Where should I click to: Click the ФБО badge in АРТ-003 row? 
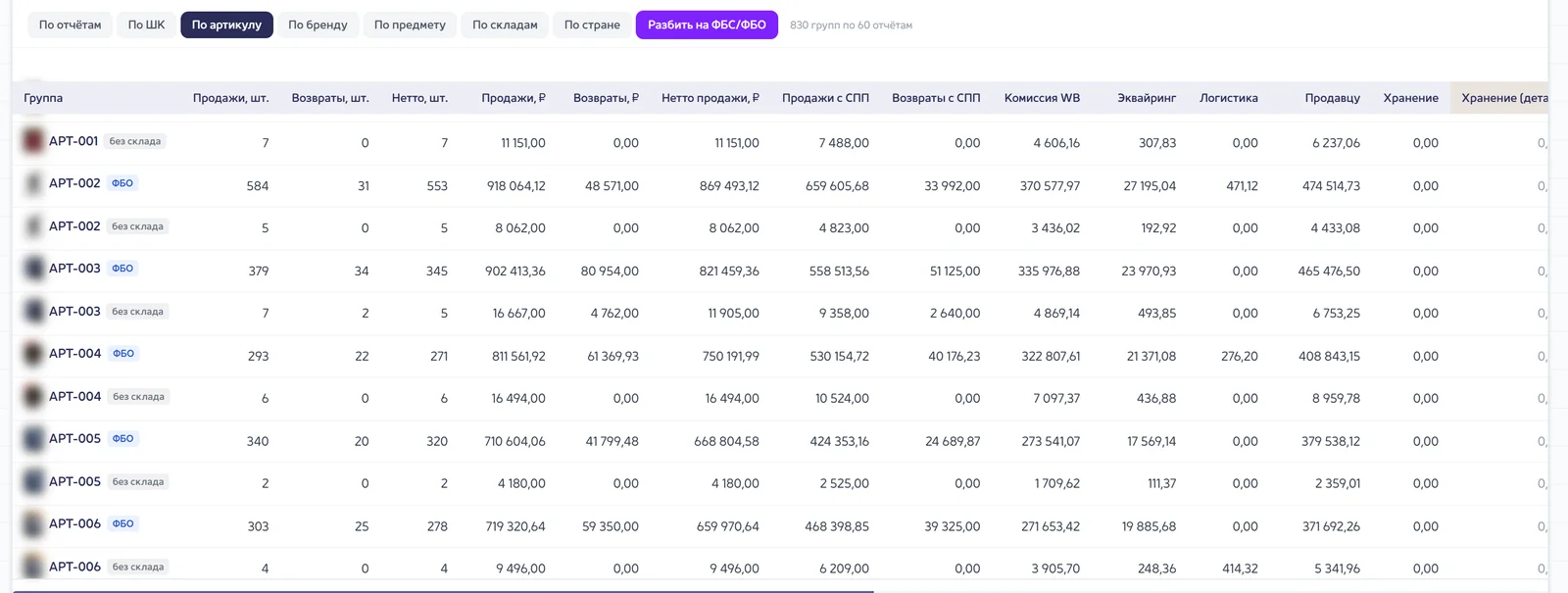point(122,269)
